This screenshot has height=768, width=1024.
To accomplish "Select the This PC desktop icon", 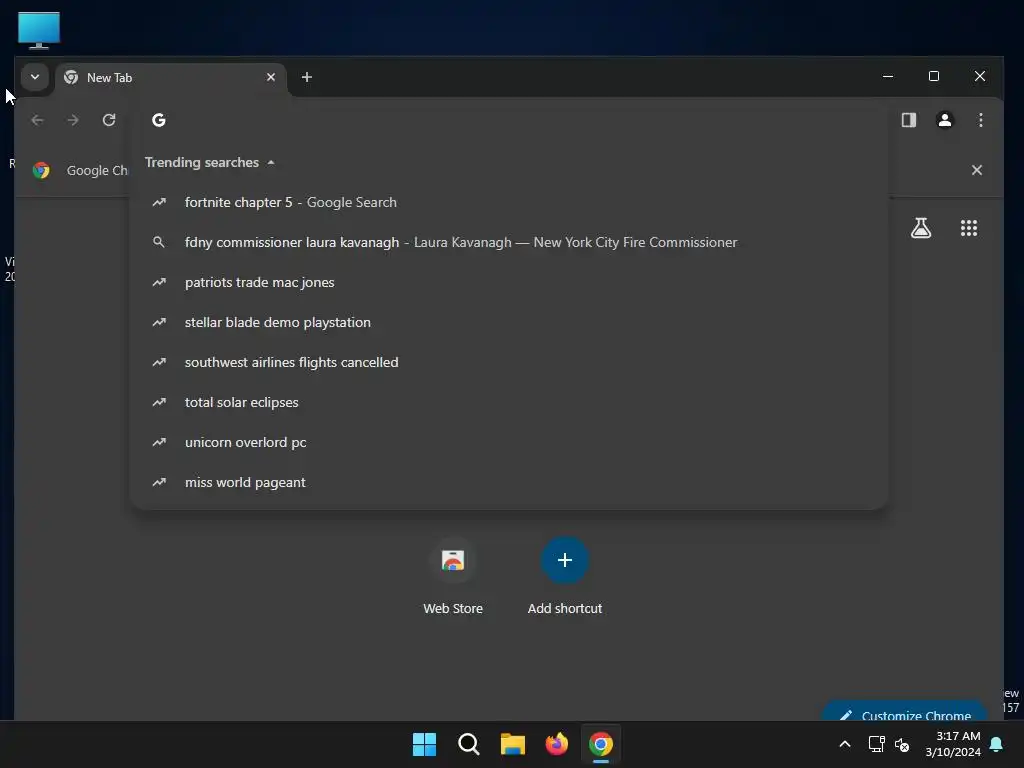I will tap(39, 31).
